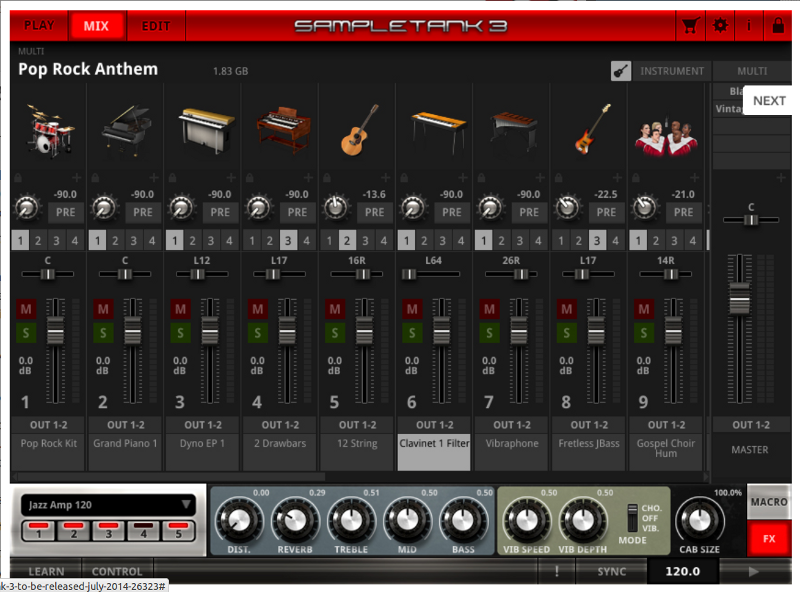Open OUT 1-2 output selector on channel 7
Viewport: 800px width, 592px height.
512,425
